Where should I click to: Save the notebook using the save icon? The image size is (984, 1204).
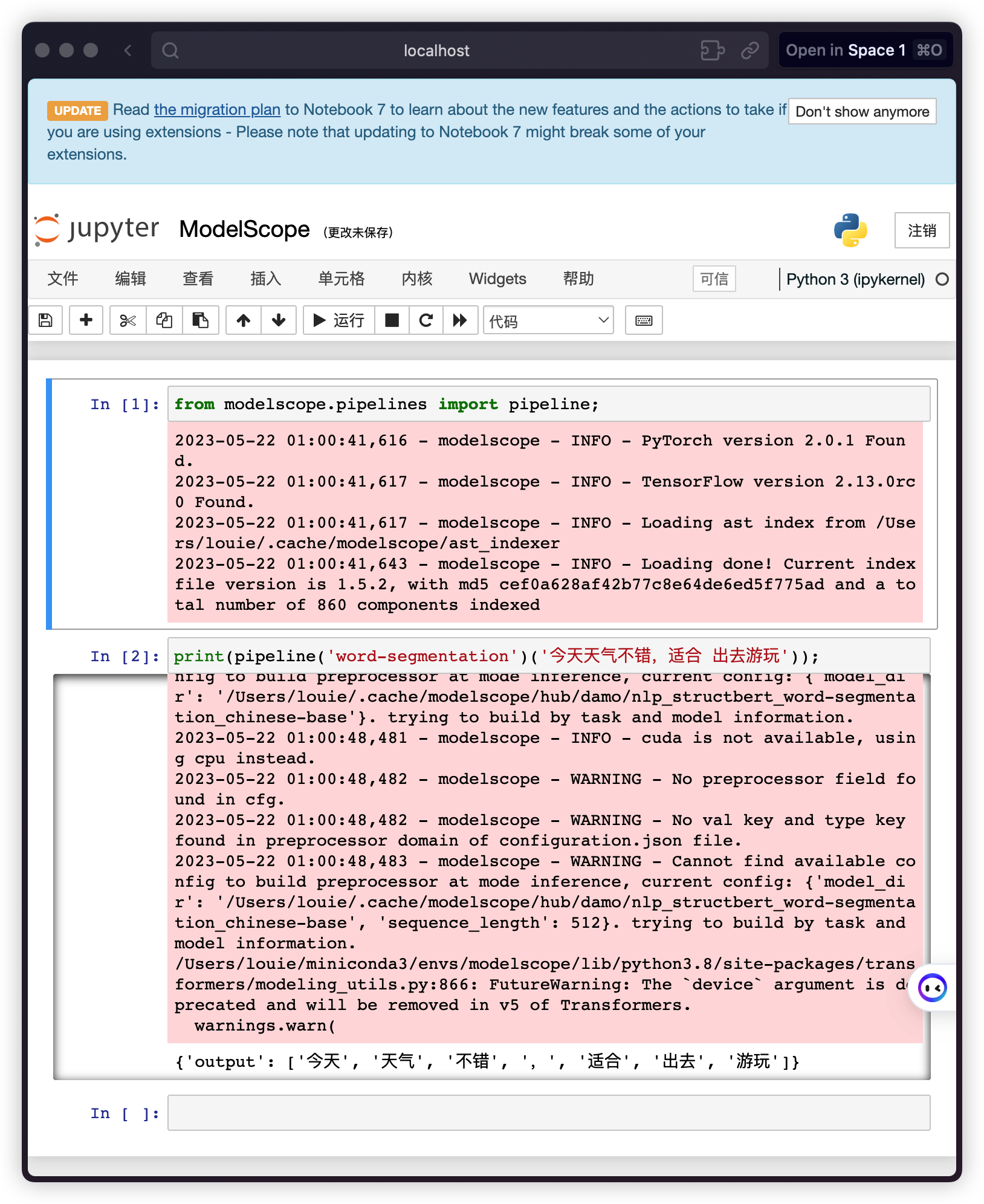tap(45, 320)
